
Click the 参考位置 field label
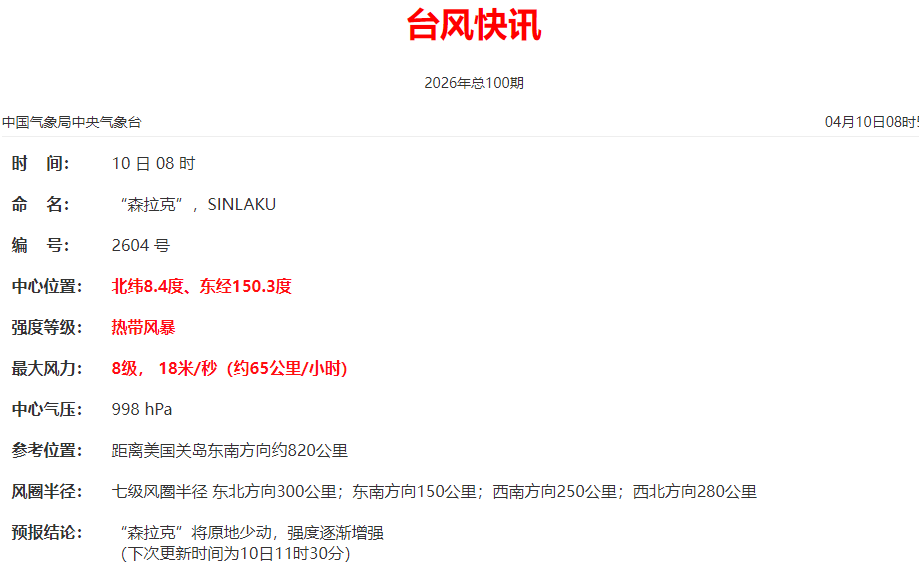(x=45, y=450)
